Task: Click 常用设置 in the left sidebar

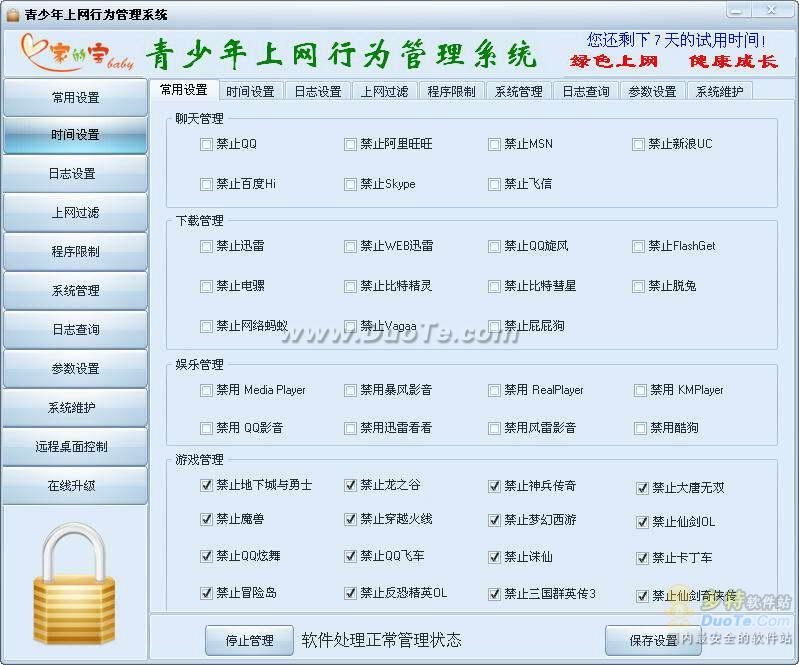Action: point(75,97)
